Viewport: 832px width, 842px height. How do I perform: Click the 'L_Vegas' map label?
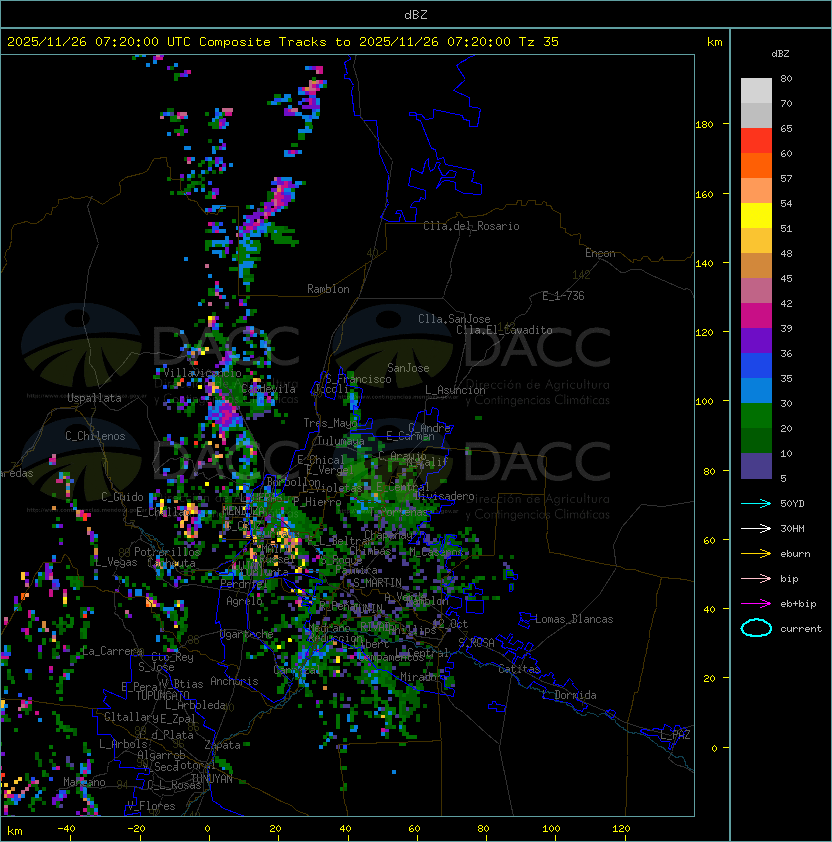pos(117,562)
